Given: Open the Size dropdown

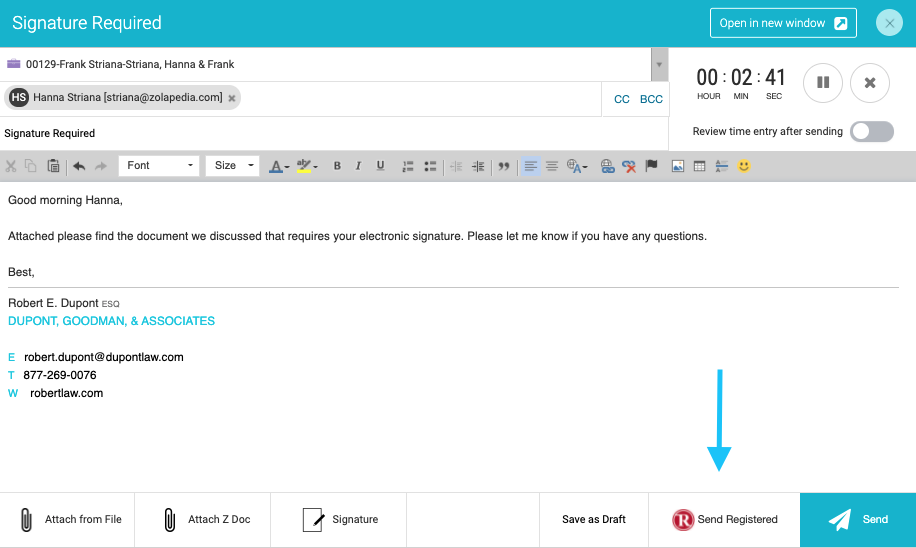Looking at the screenshot, I should (x=233, y=166).
